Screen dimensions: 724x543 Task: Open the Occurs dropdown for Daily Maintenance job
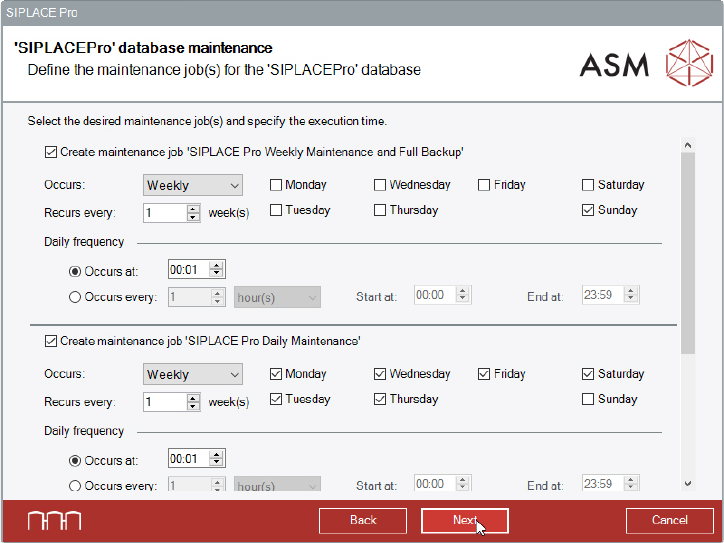coord(193,374)
